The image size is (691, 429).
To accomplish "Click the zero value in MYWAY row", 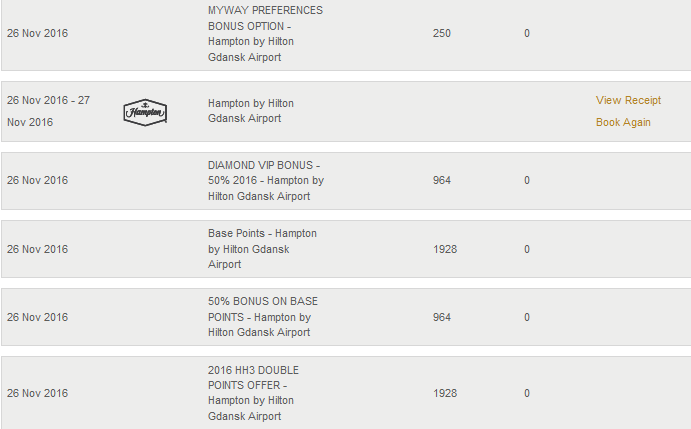I will [x=527, y=34].
